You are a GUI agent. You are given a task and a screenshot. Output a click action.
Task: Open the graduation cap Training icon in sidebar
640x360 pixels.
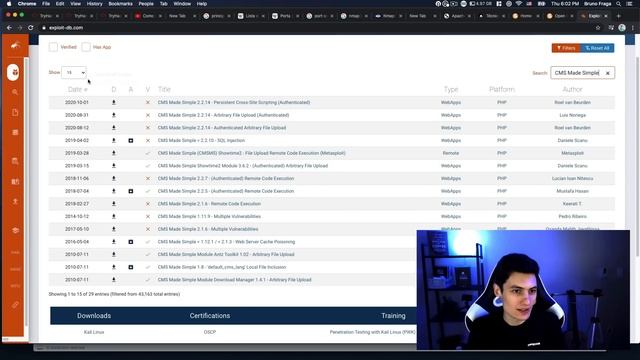click(x=15, y=231)
